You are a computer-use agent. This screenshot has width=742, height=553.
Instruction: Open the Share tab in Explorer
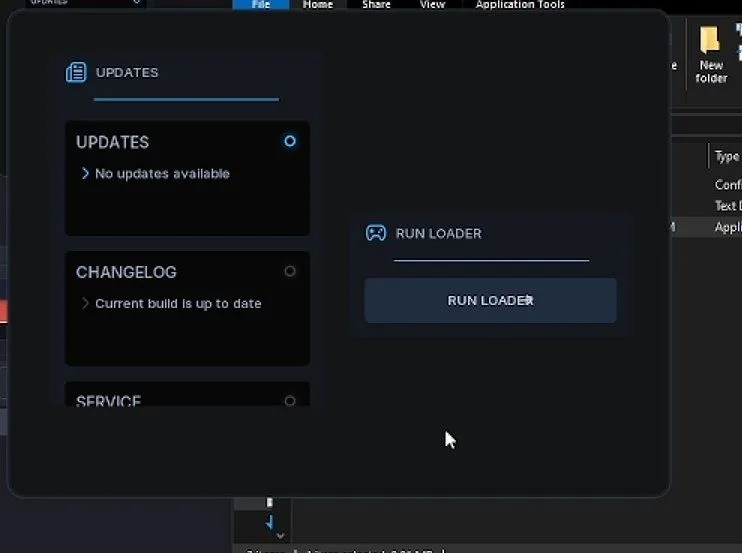pos(376,5)
